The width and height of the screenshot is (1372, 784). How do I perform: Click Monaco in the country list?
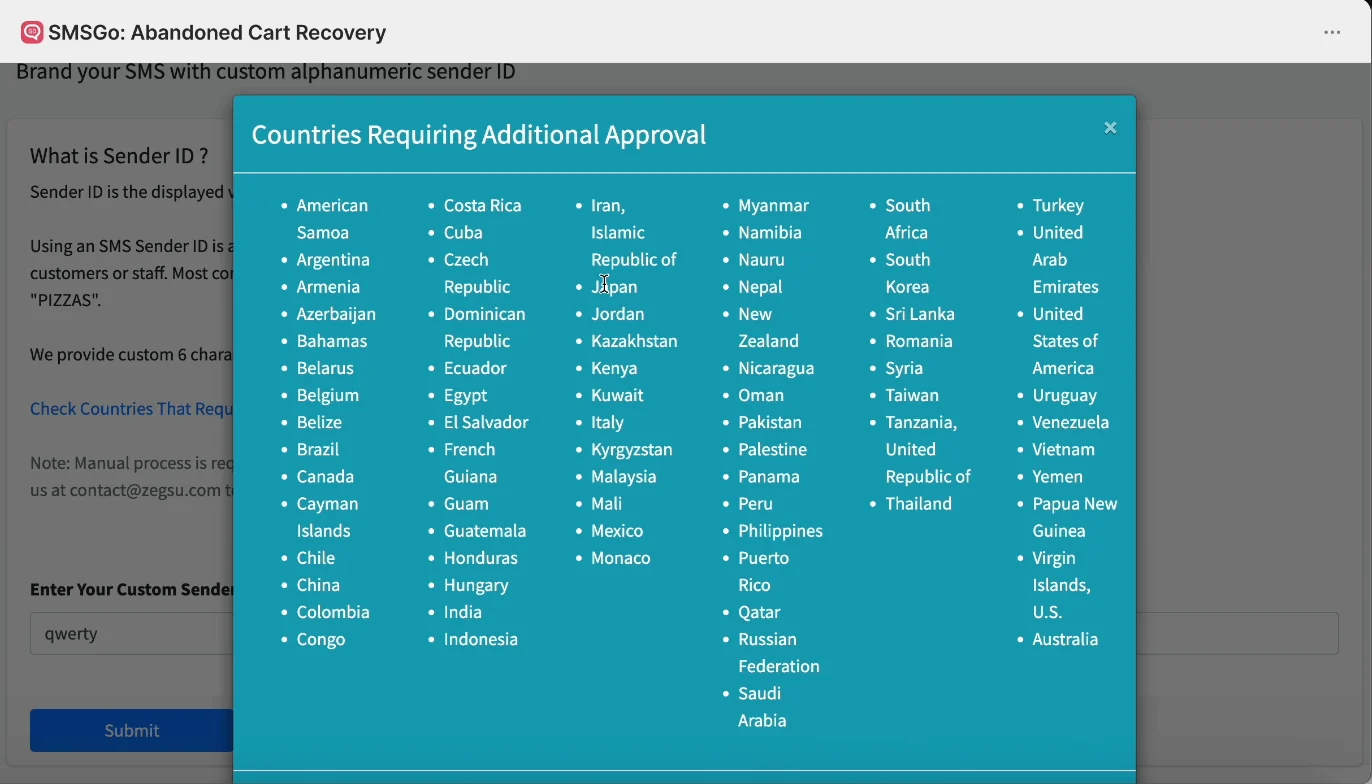[x=621, y=558]
